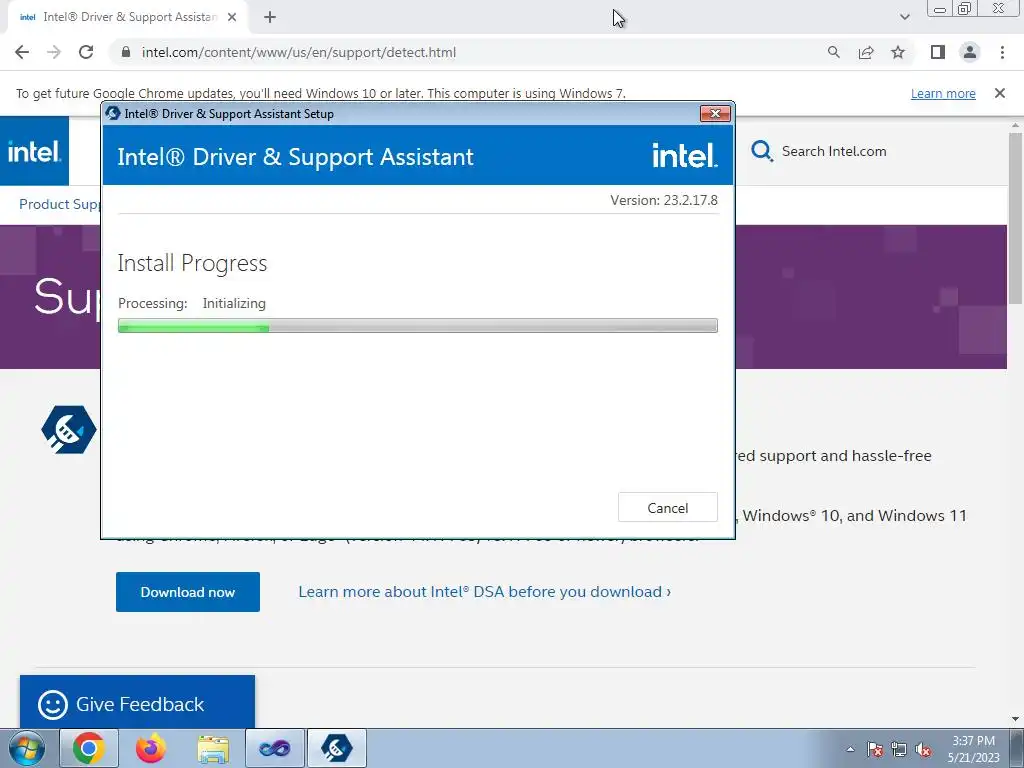Open Learn more about Intel DSA link

coord(485,592)
